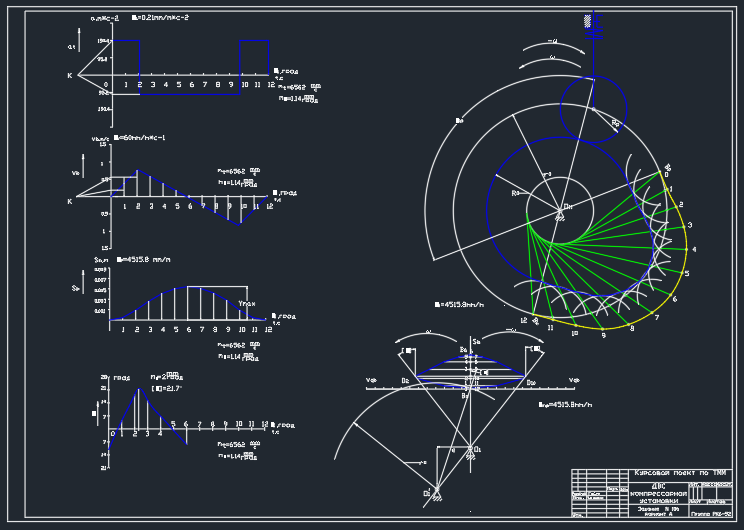This screenshot has width=744, height=530.
Task: Click the 'K' label on the velocity diagram
Action: point(69,201)
